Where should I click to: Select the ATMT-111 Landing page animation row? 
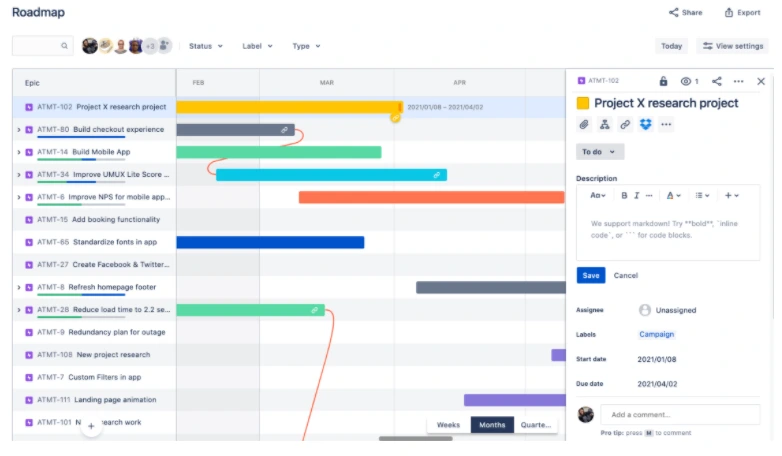tap(94, 400)
